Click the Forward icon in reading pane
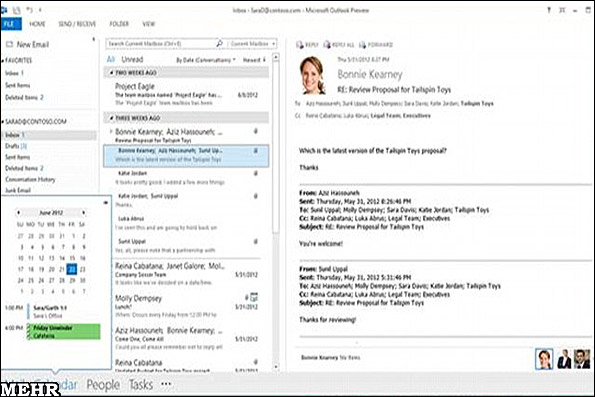 coord(362,45)
